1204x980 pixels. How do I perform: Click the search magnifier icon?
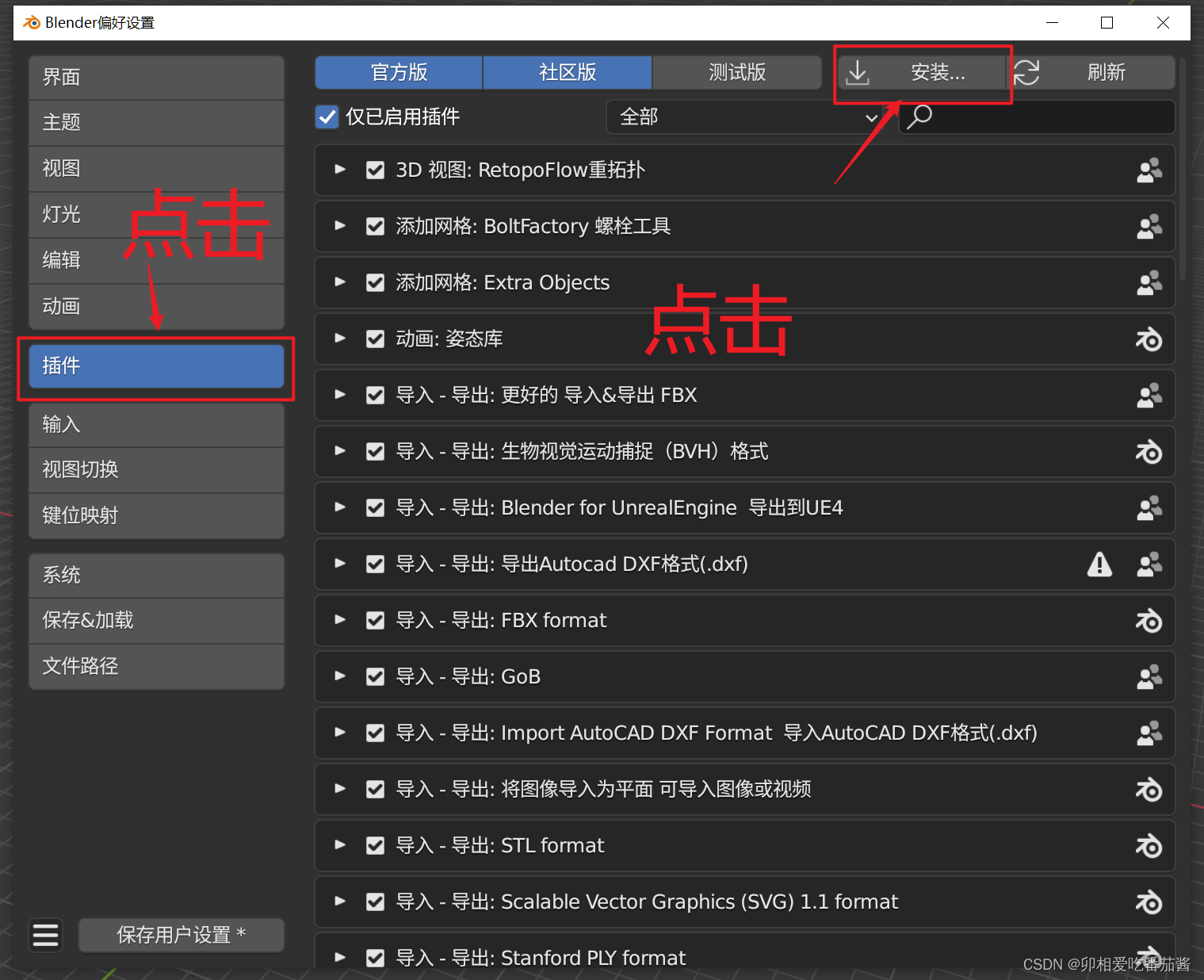click(x=919, y=117)
